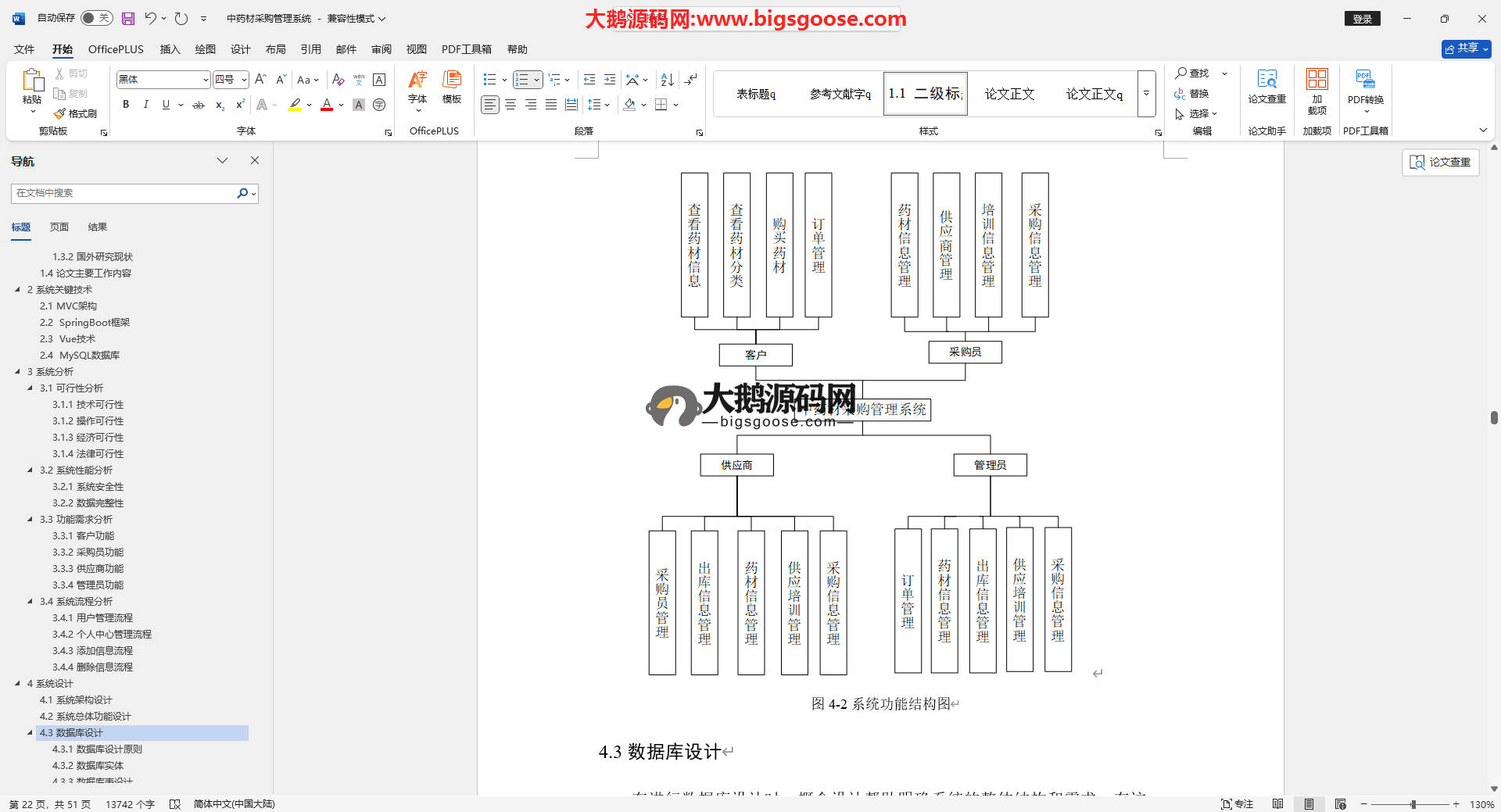
Task: Open the 插入 ribbon tab
Action: pos(170,49)
